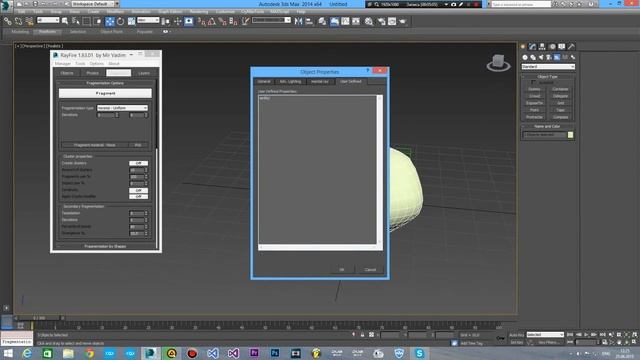
Task: Open the reference coordinate system dropdown
Action: pos(148,20)
